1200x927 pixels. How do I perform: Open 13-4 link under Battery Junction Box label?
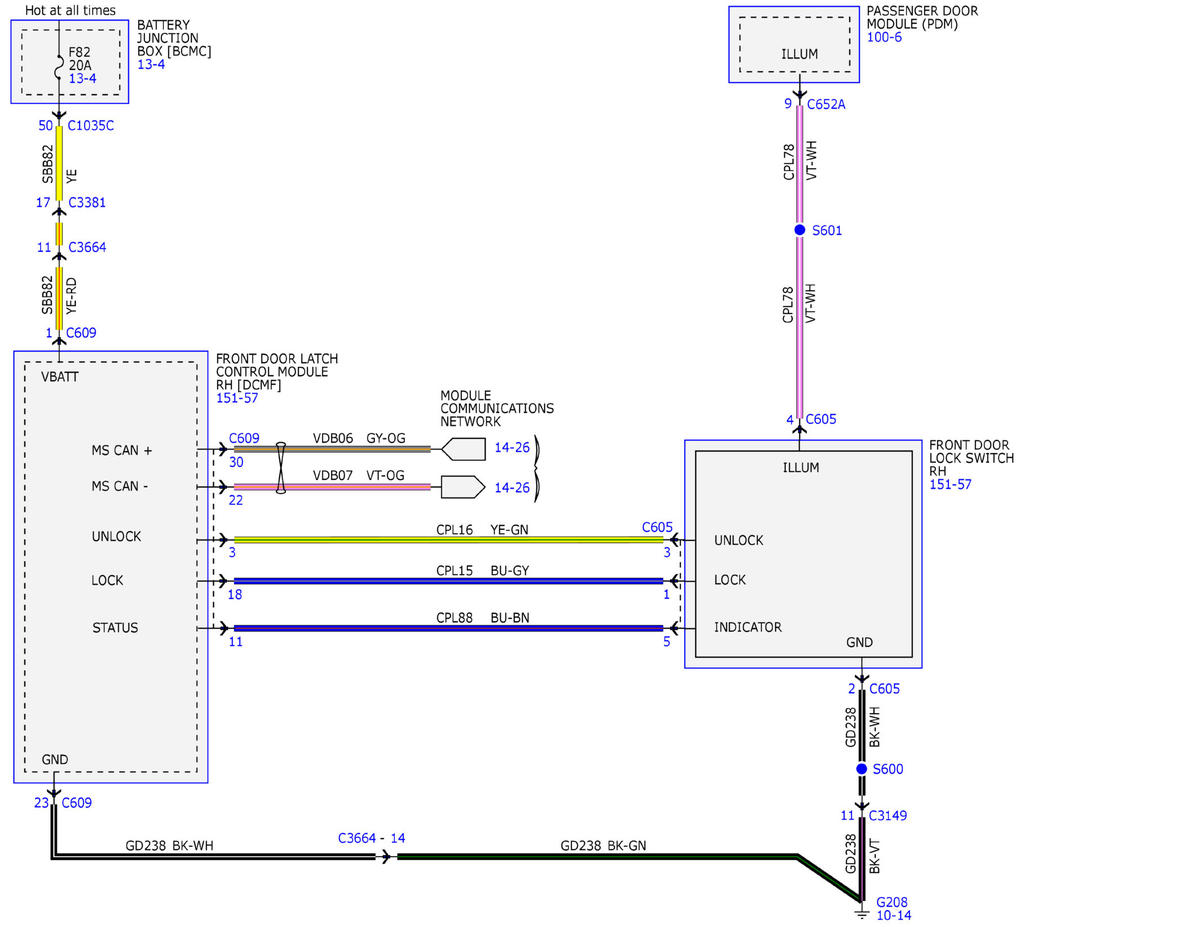pos(150,64)
